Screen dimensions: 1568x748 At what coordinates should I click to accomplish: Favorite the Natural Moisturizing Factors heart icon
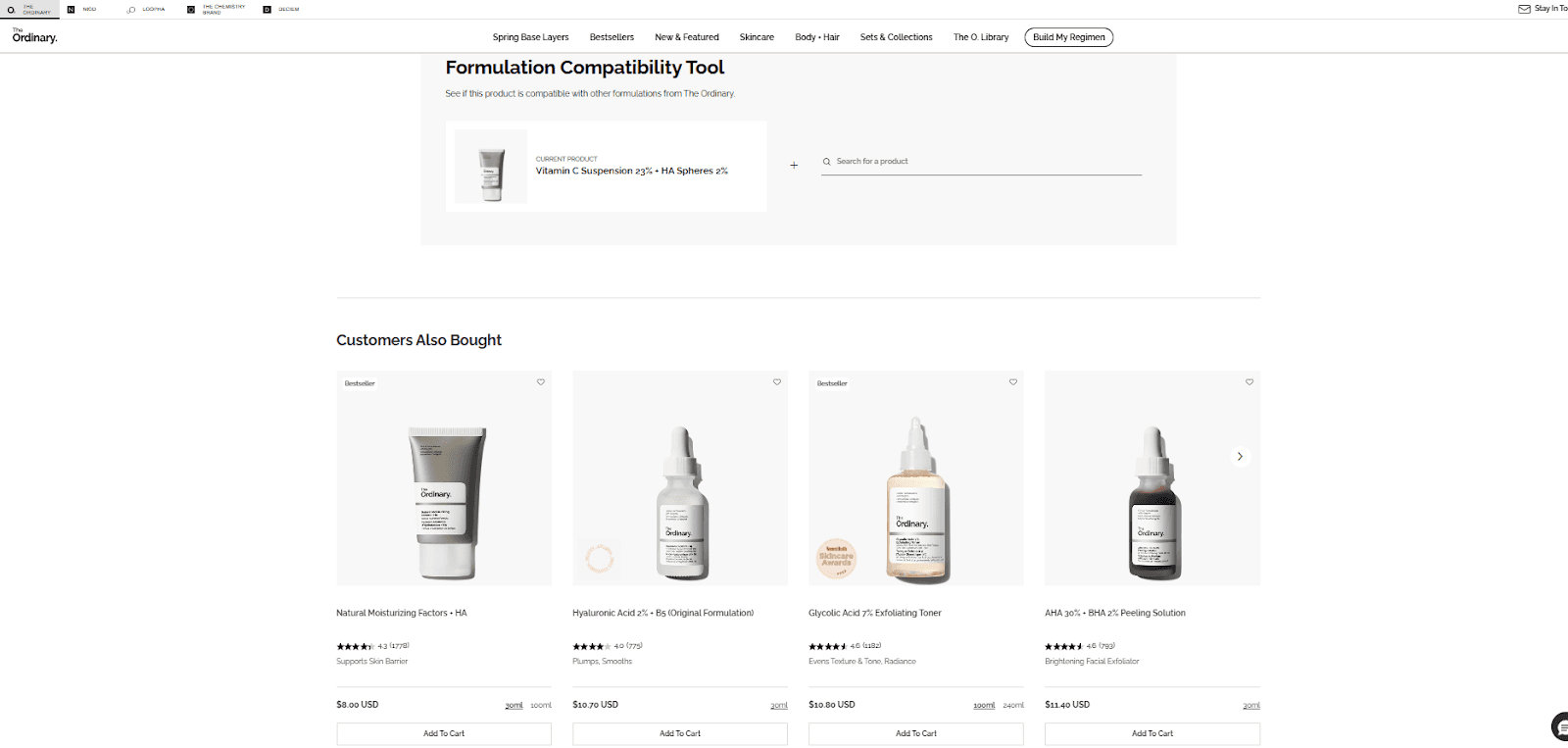[540, 382]
